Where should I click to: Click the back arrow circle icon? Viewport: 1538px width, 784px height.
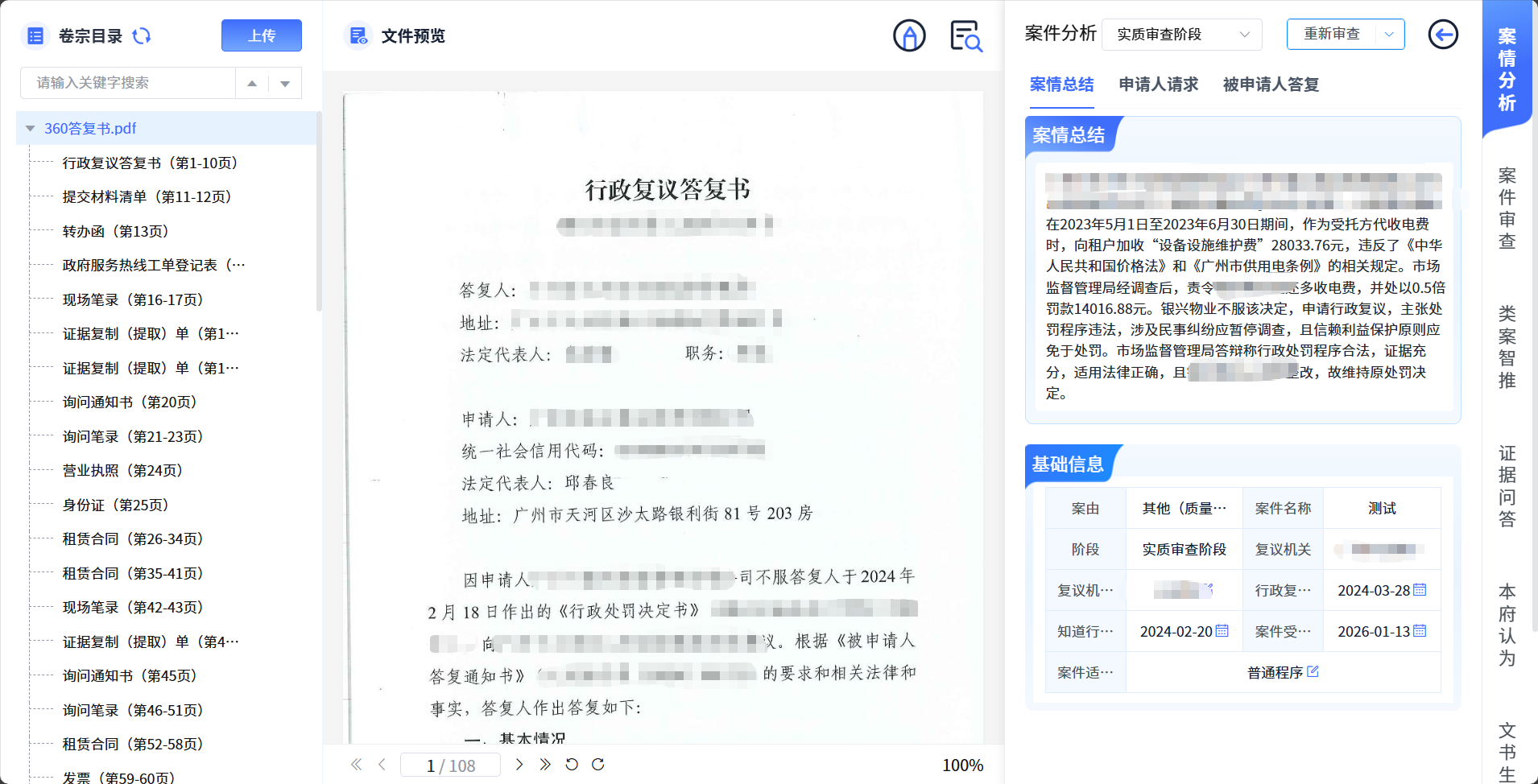click(1442, 35)
